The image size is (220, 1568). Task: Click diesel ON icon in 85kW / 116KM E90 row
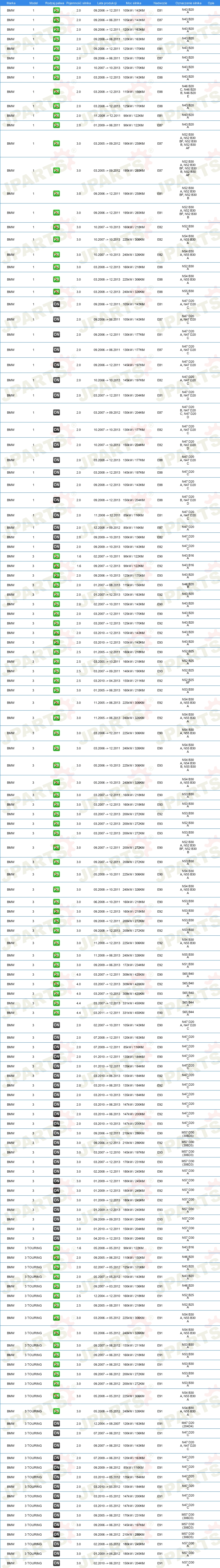coord(56,1047)
